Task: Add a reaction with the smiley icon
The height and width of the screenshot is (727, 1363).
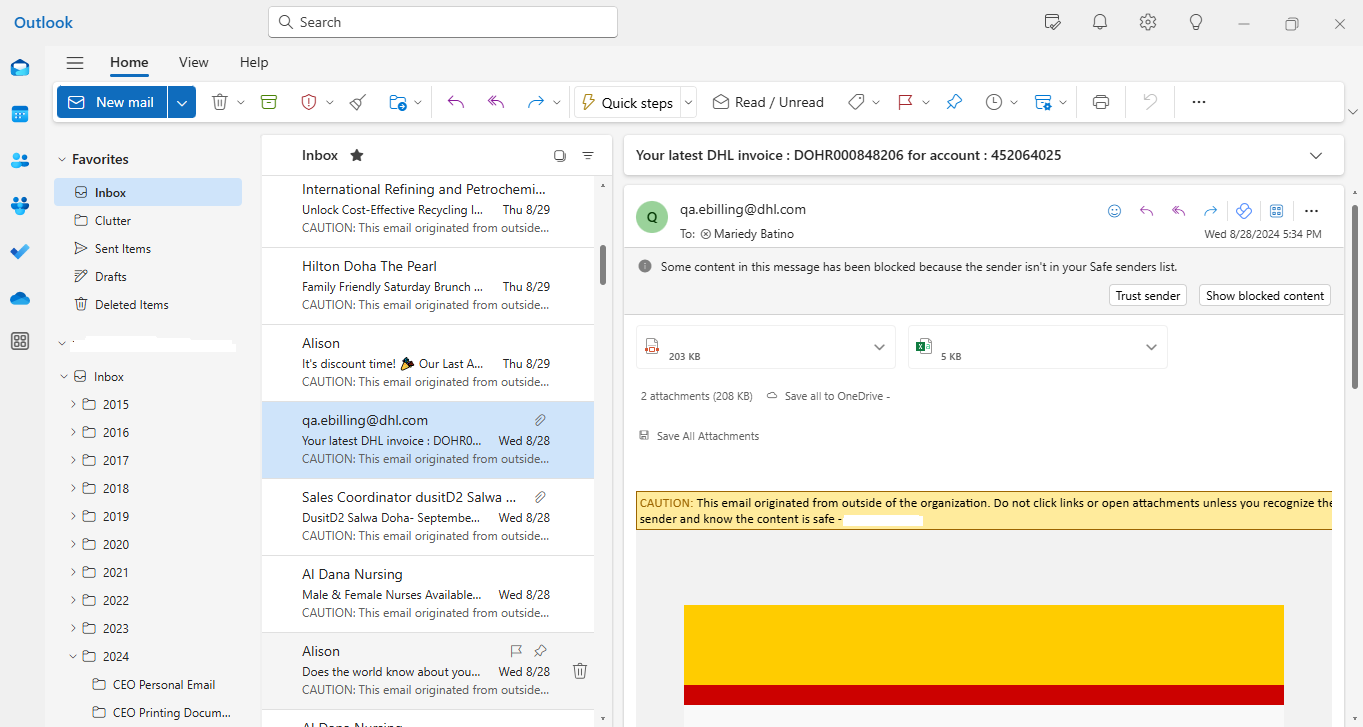Action: tap(1114, 211)
